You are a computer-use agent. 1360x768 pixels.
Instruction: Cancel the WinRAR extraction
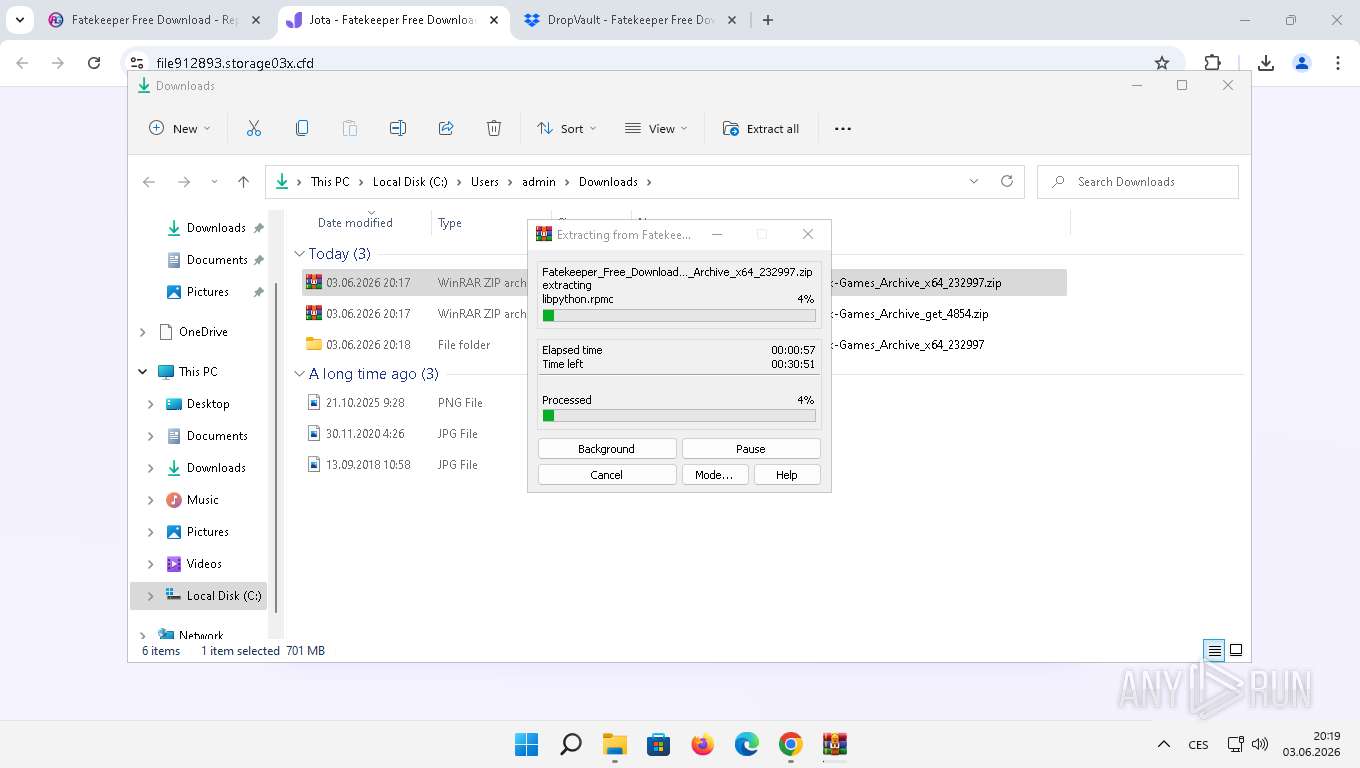pos(607,475)
